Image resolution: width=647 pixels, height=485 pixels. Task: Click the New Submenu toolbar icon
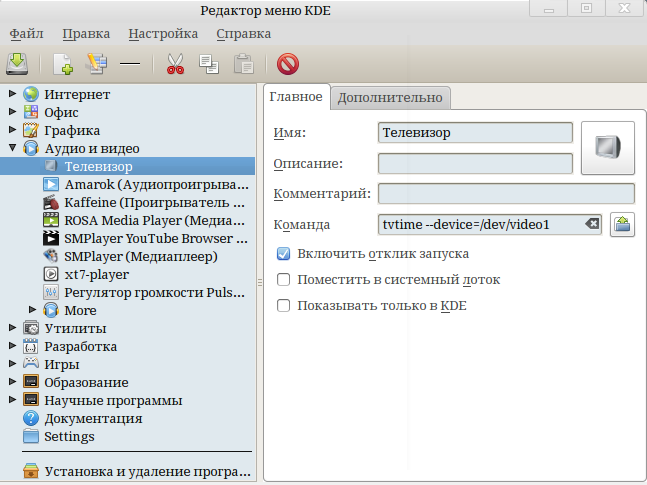click(x=96, y=65)
